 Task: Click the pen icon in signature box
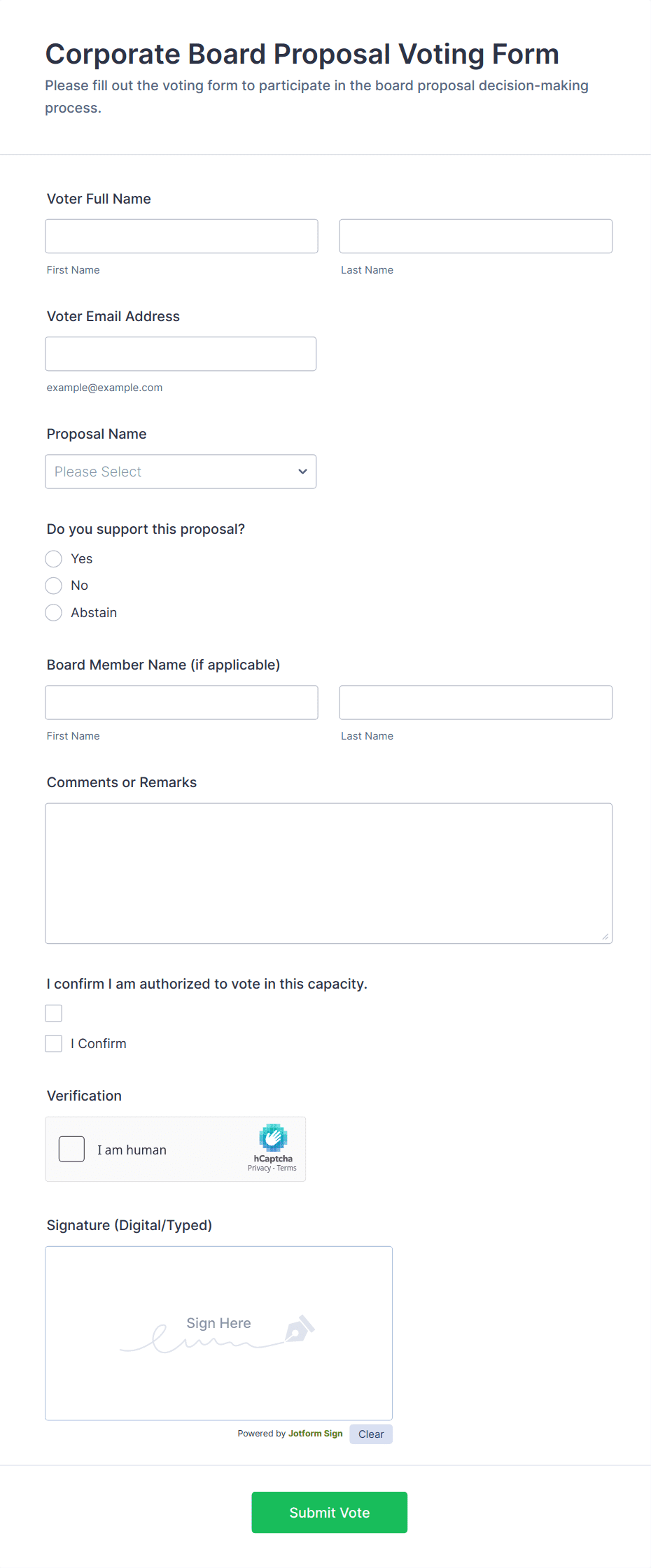pyautogui.click(x=300, y=1328)
